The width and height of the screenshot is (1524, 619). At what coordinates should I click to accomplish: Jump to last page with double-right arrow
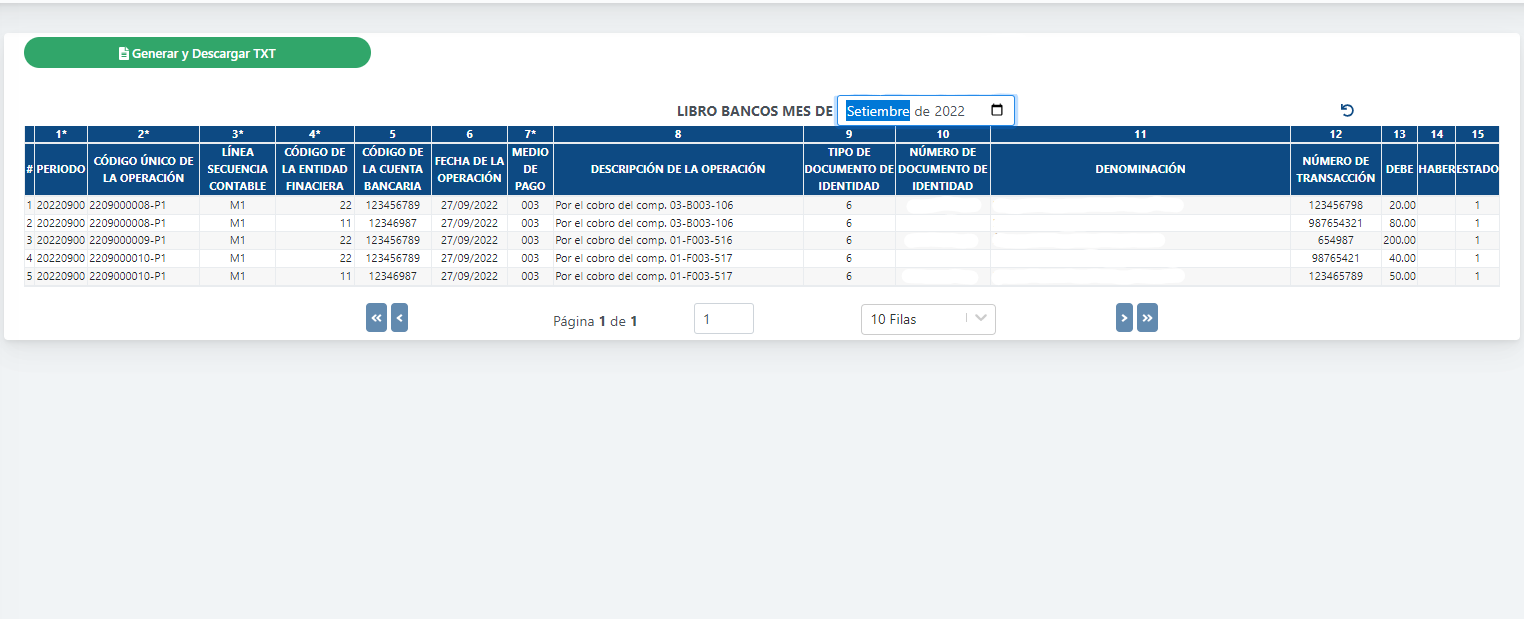pyautogui.click(x=1147, y=318)
